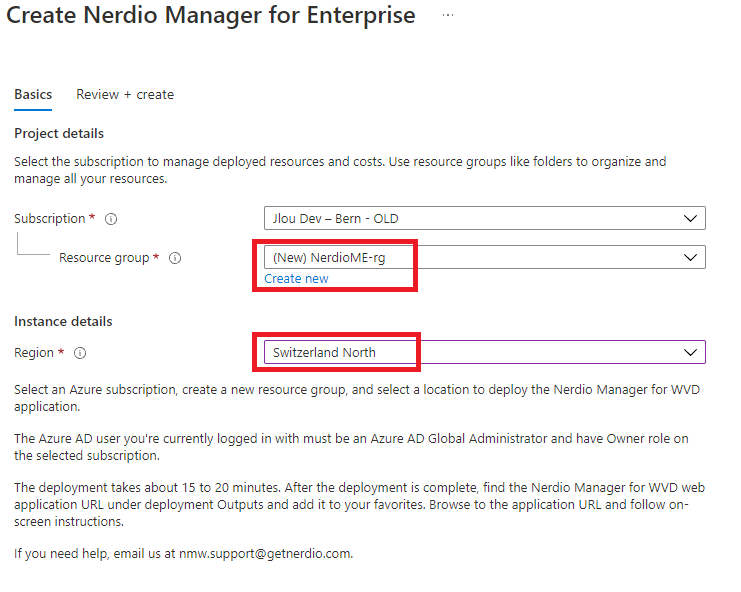Click the Instance details heading
The image size is (741, 592).
[x=63, y=322]
